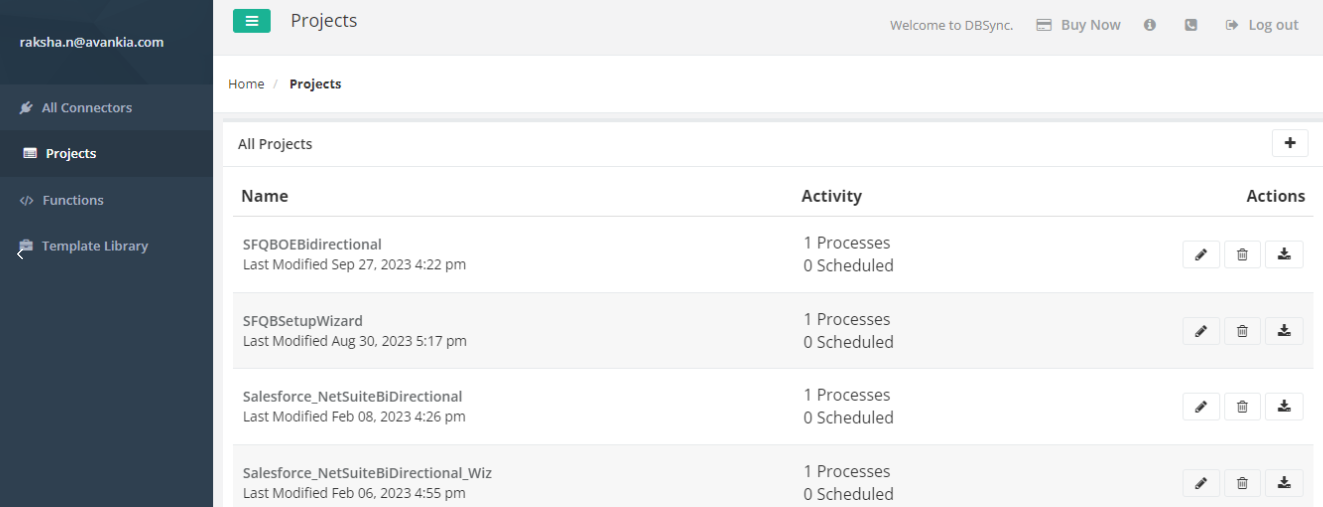Screen dimensions: 1323x507
Task: Download the Salesforce_NetSuiteBiDirectional project
Action: pyautogui.click(x=1284, y=407)
